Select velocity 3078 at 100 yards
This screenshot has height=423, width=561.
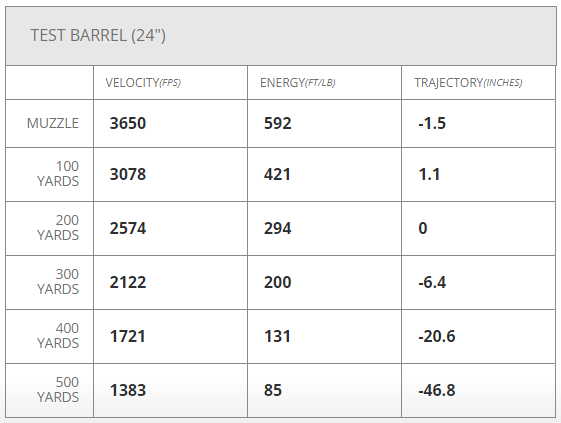[x=128, y=174]
